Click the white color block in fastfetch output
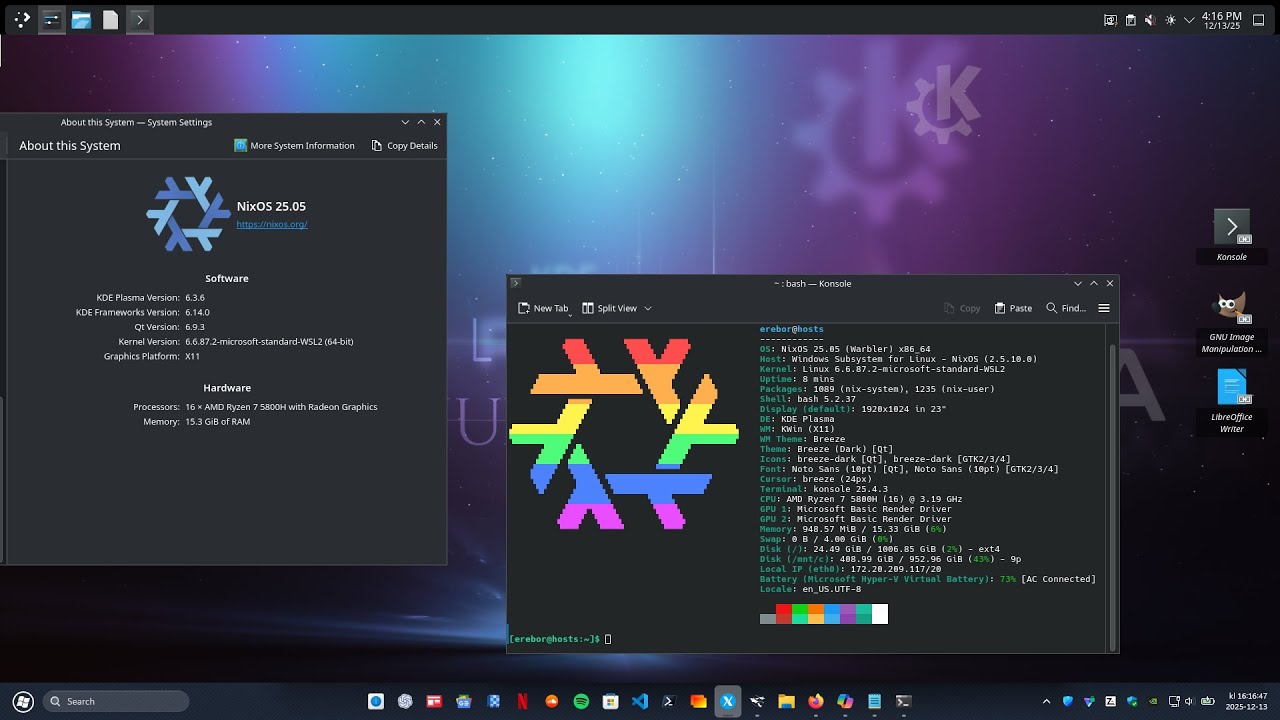The height and width of the screenshot is (720, 1280). pyautogui.click(x=880, y=614)
